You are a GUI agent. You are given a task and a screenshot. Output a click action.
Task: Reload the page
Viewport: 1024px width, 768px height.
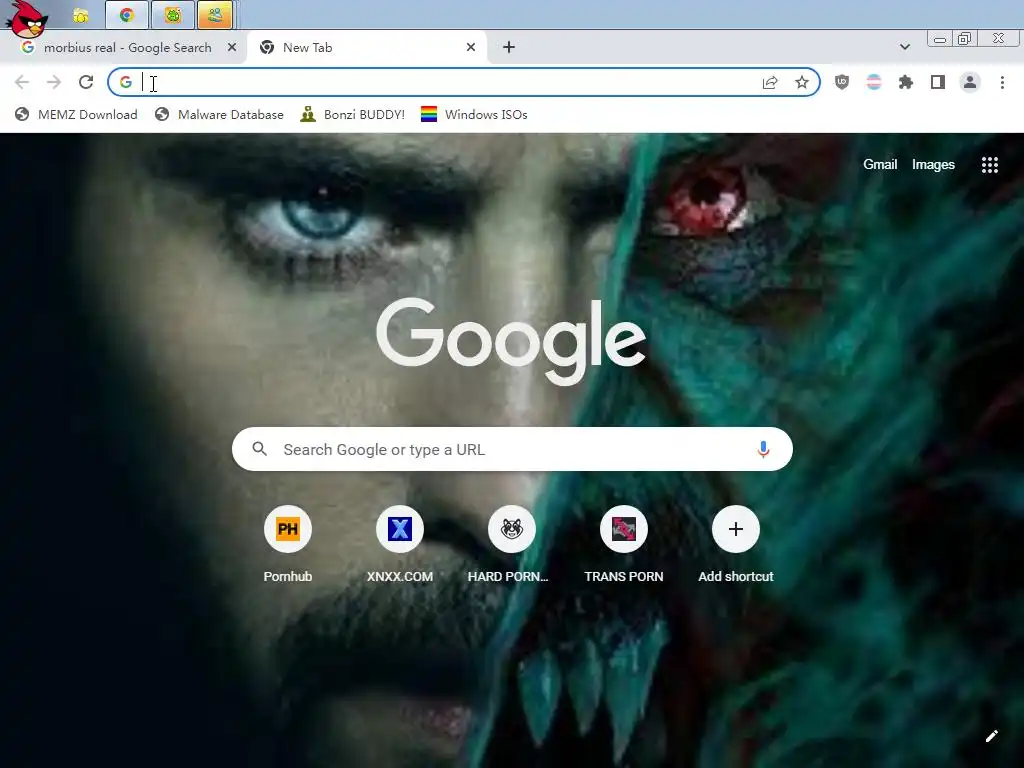(x=86, y=82)
